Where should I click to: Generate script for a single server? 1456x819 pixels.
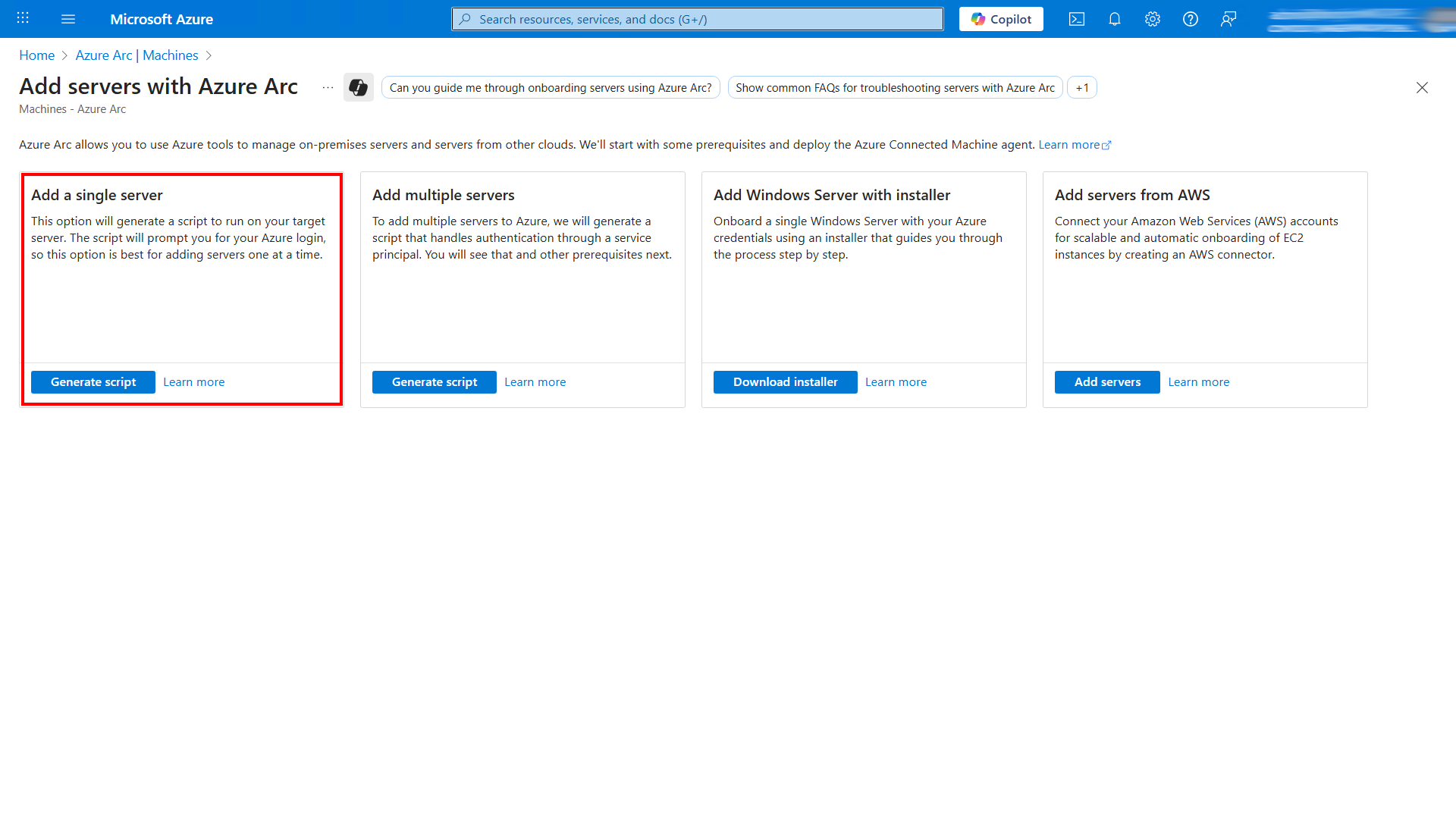pyautogui.click(x=93, y=381)
